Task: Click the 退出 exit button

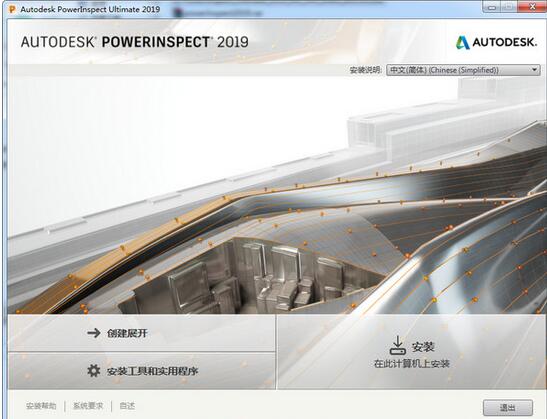Action: [x=508, y=407]
